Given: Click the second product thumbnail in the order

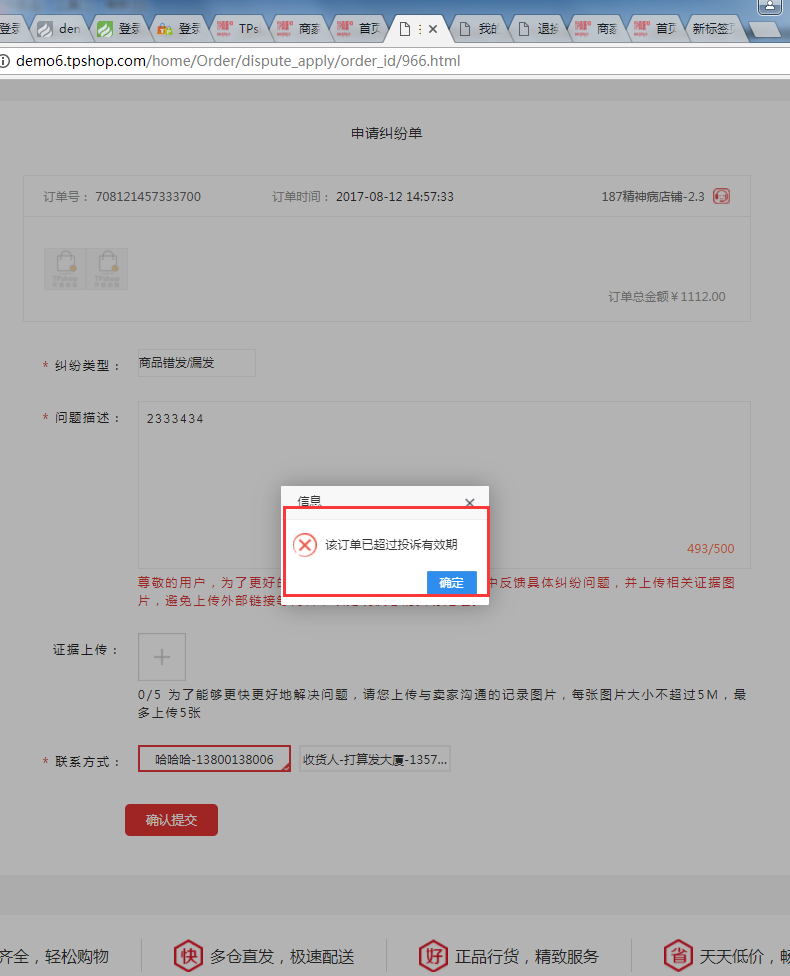Looking at the screenshot, I should (x=106, y=268).
